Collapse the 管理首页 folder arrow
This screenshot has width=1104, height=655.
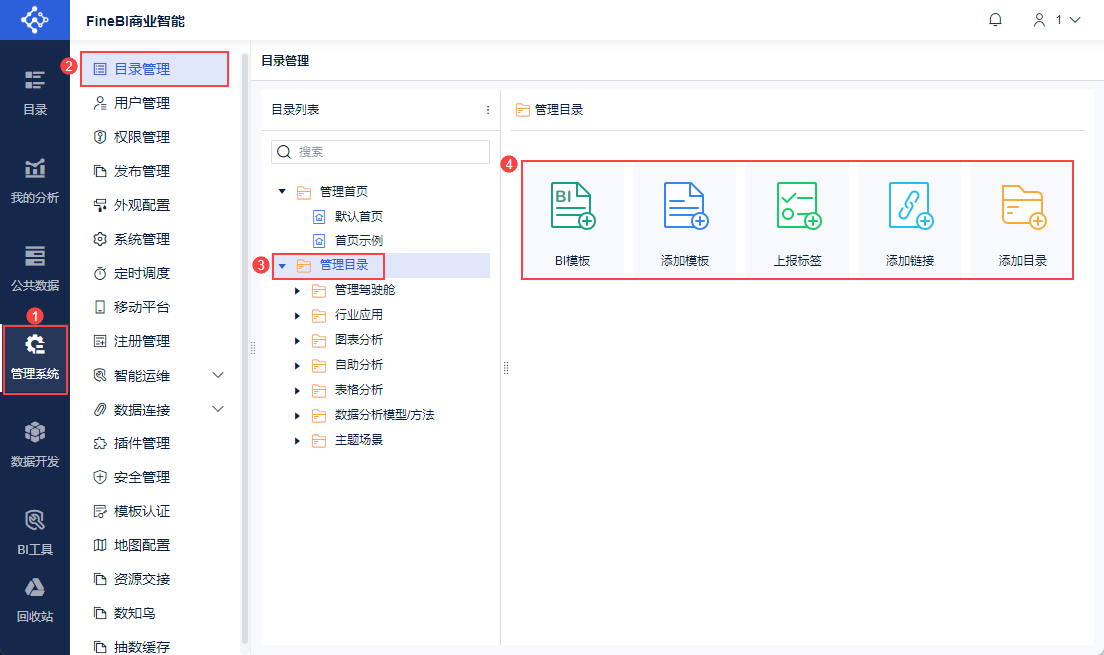tap(282, 191)
